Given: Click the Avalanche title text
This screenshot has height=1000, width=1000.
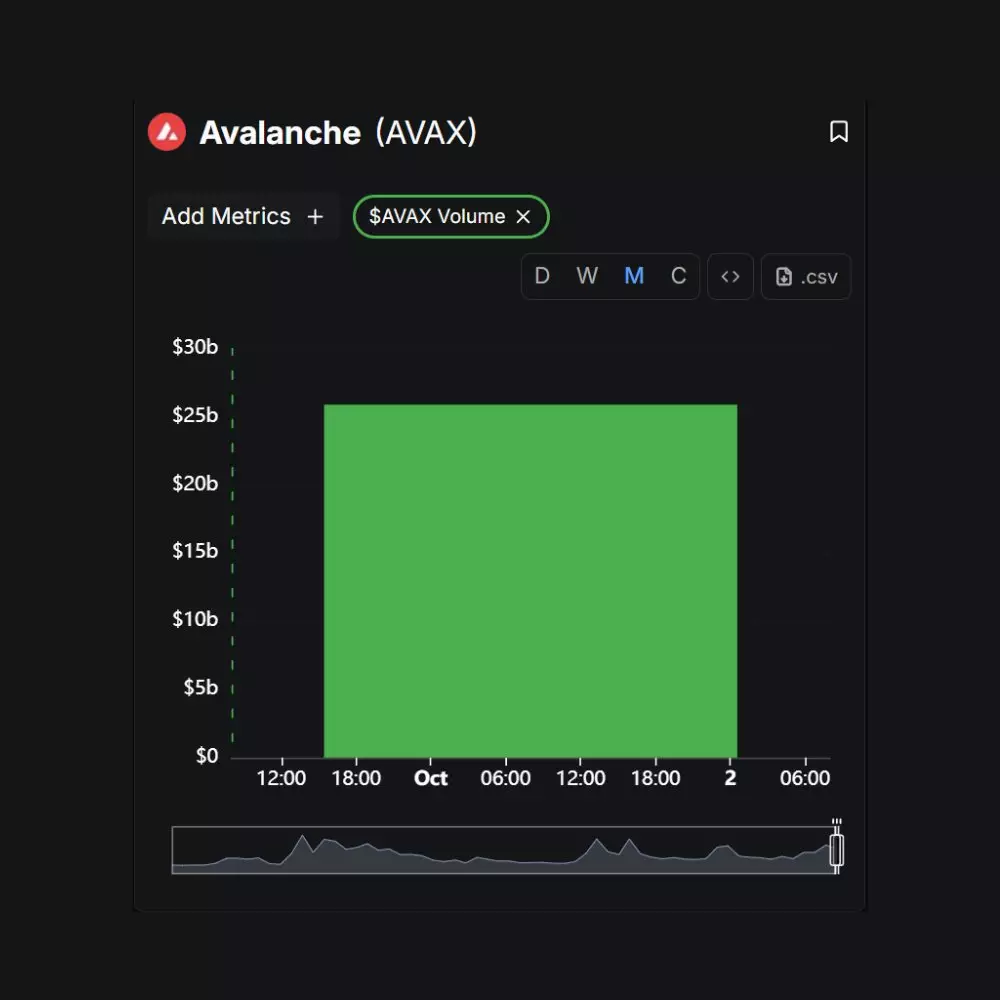Looking at the screenshot, I should pyautogui.click(x=280, y=132).
